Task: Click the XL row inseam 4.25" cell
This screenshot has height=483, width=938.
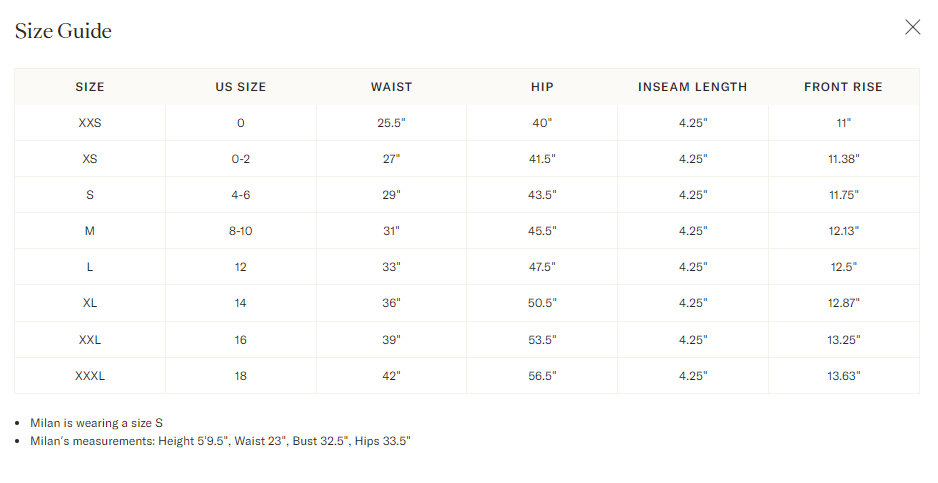Action: 693,303
